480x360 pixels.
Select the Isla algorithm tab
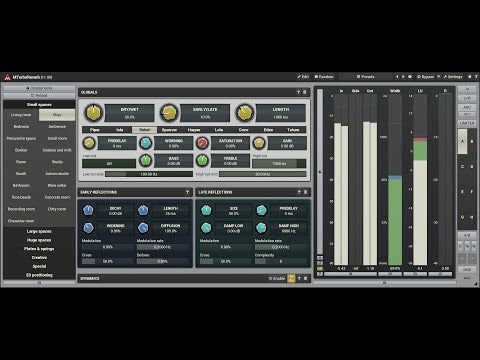click(120, 130)
